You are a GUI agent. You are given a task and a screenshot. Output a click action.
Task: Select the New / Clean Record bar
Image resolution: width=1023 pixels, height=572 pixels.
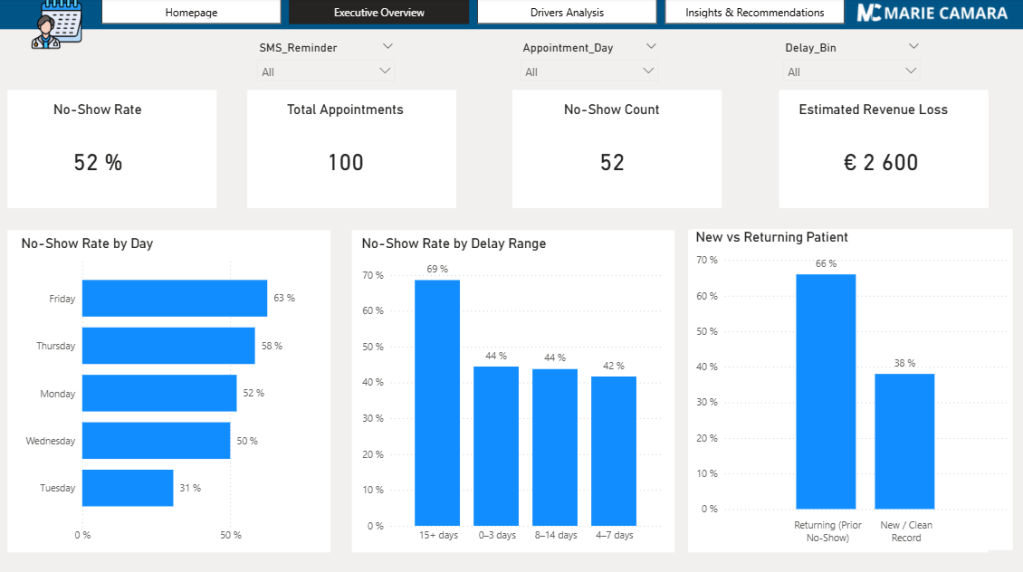(x=904, y=441)
